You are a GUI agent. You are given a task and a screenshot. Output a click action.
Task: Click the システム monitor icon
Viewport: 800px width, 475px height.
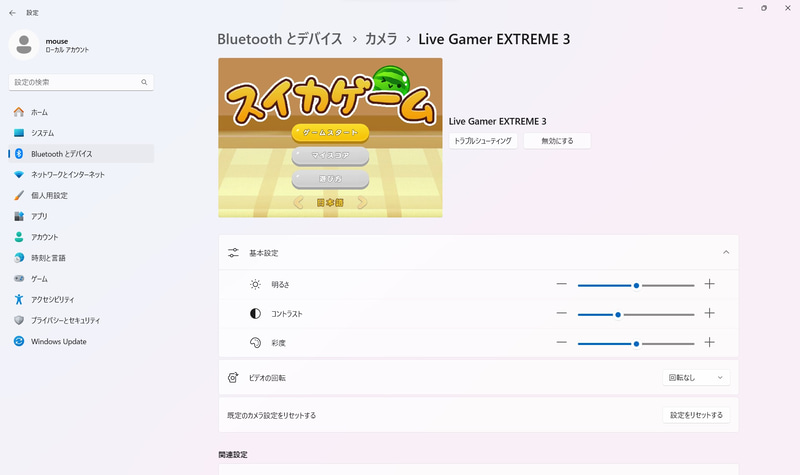point(19,133)
